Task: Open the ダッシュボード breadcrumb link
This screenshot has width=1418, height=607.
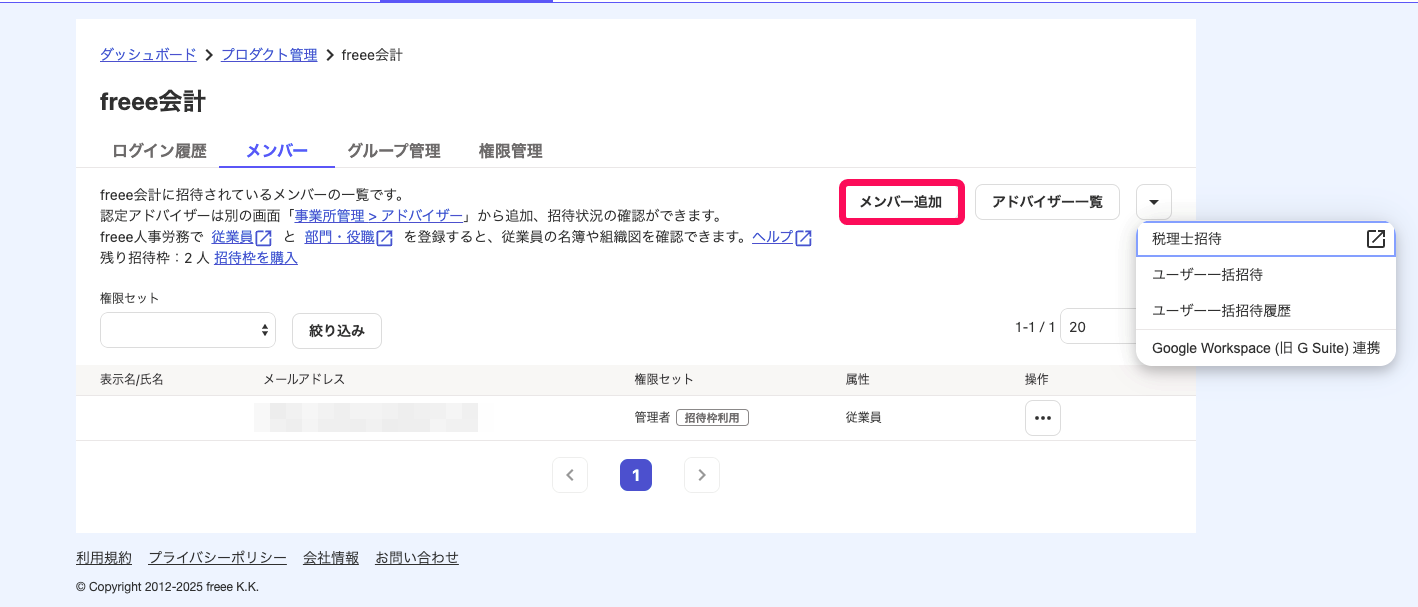Action: tap(148, 55)
